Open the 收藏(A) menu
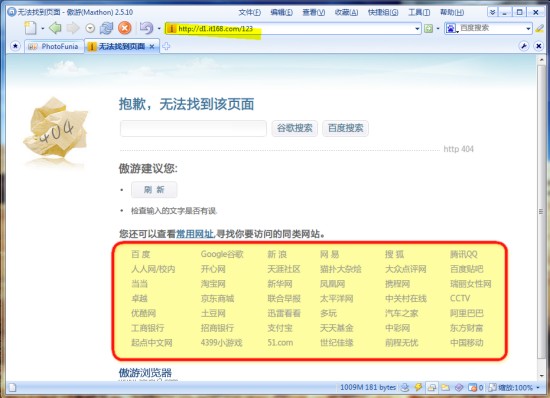 point(346,12)
